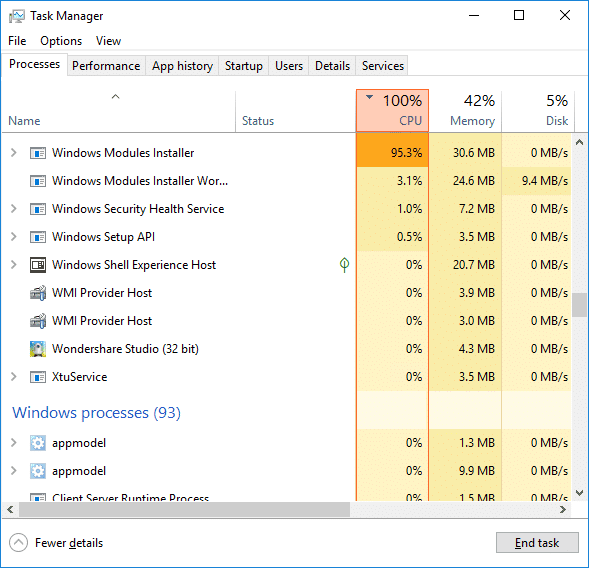
Task: Click the Fewer details circle arrow icon
Action: pyautogui.click(x=18, y=543)
